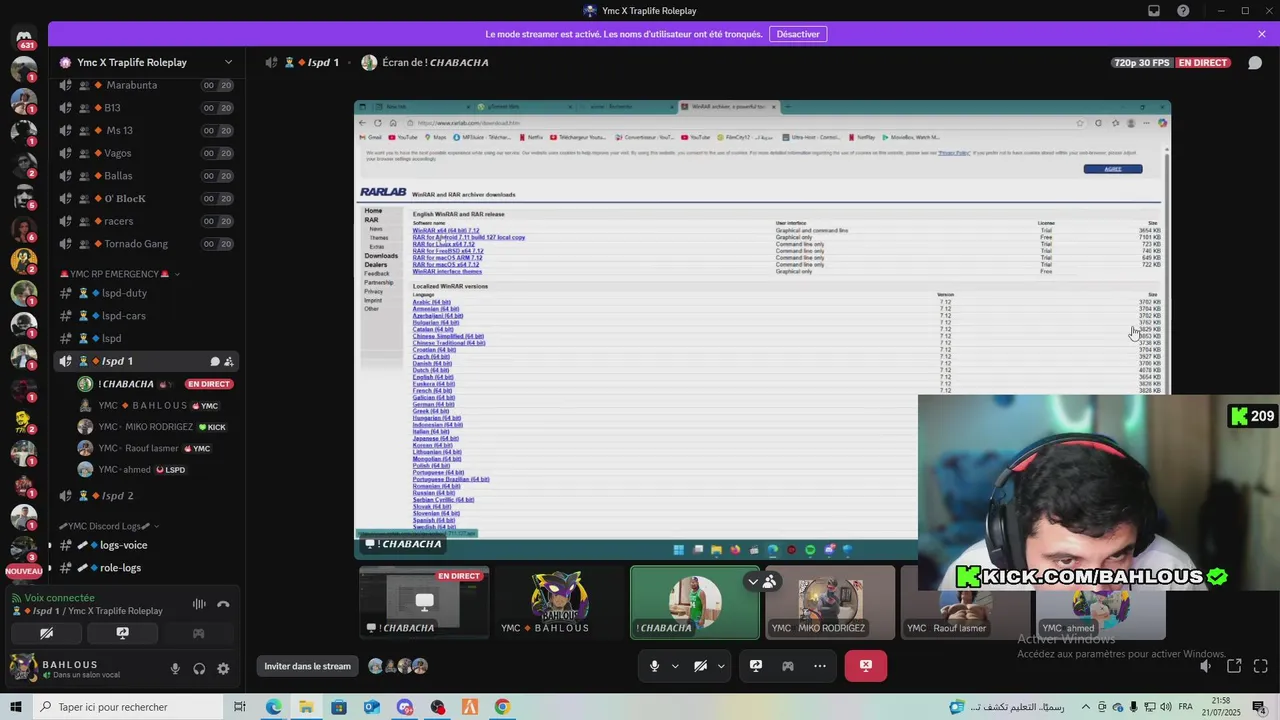Select the YMC MIKO RODRIGEZ participant tile
Screen dimensions: 1280x720
pyautogui.click(x=830, y=602)
